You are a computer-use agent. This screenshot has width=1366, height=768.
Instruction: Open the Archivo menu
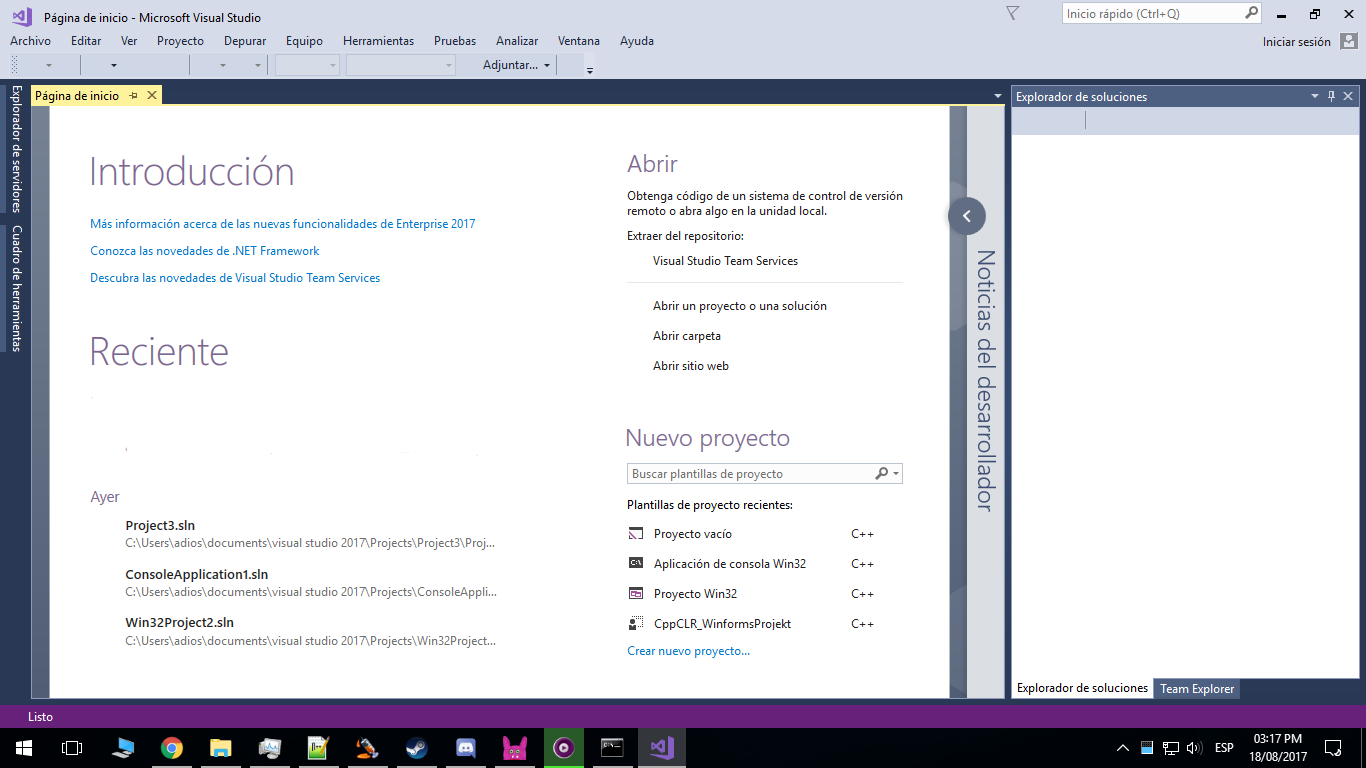(x=30, y=41)
